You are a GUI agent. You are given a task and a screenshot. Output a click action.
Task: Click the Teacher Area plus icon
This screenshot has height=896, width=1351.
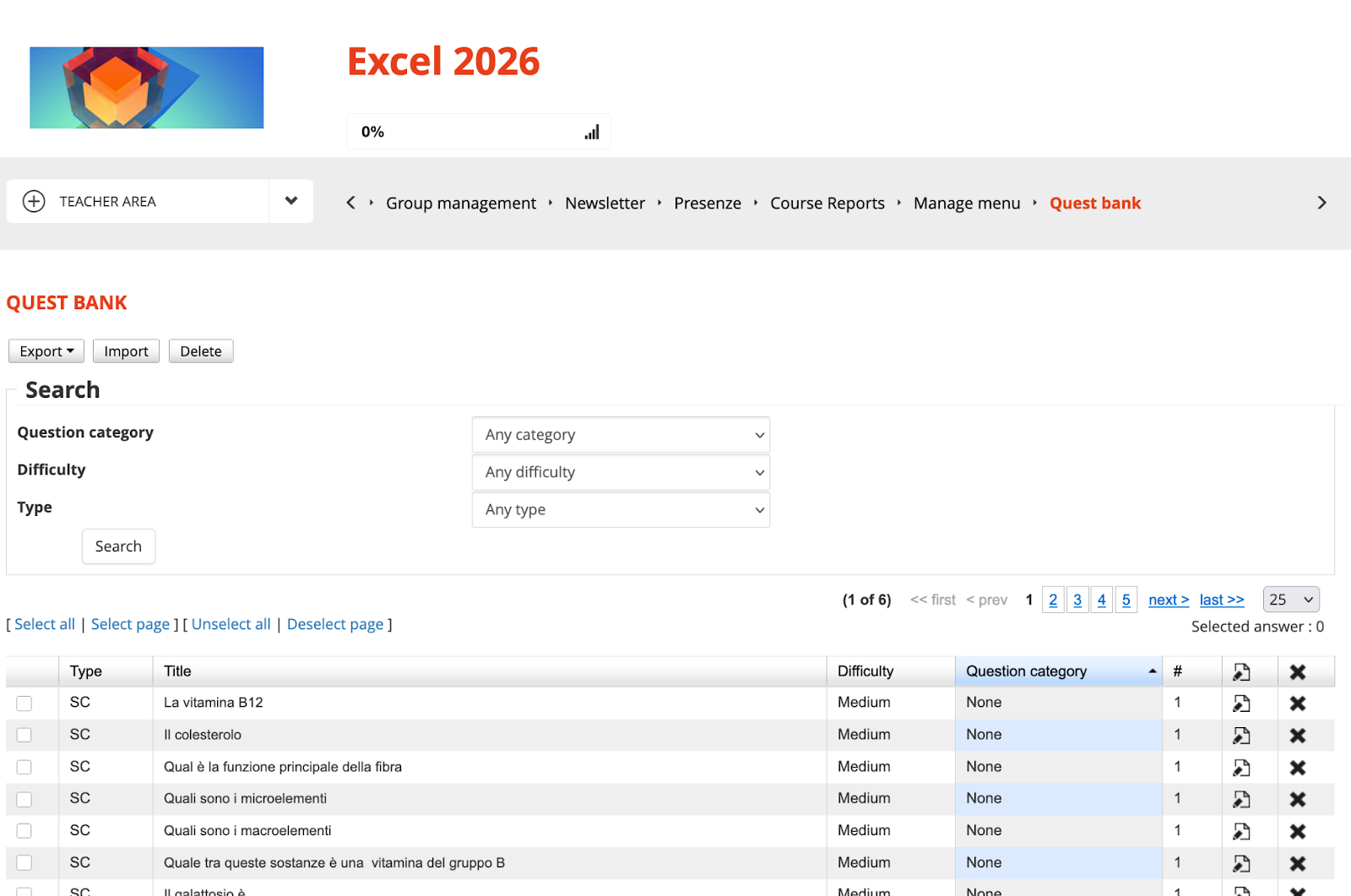[34, 202]
